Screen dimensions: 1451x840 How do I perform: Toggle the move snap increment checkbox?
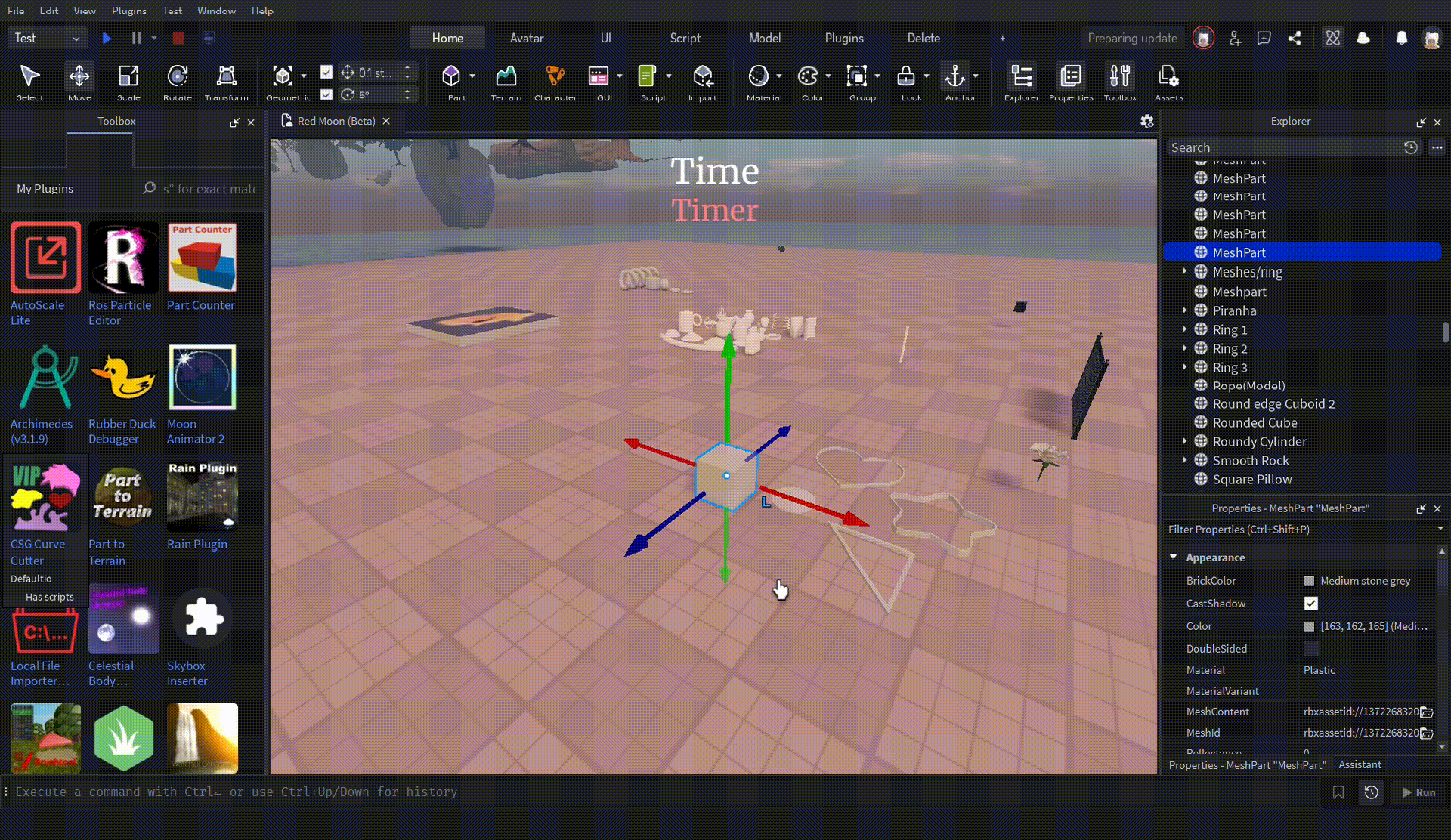[x=326, y=72]
